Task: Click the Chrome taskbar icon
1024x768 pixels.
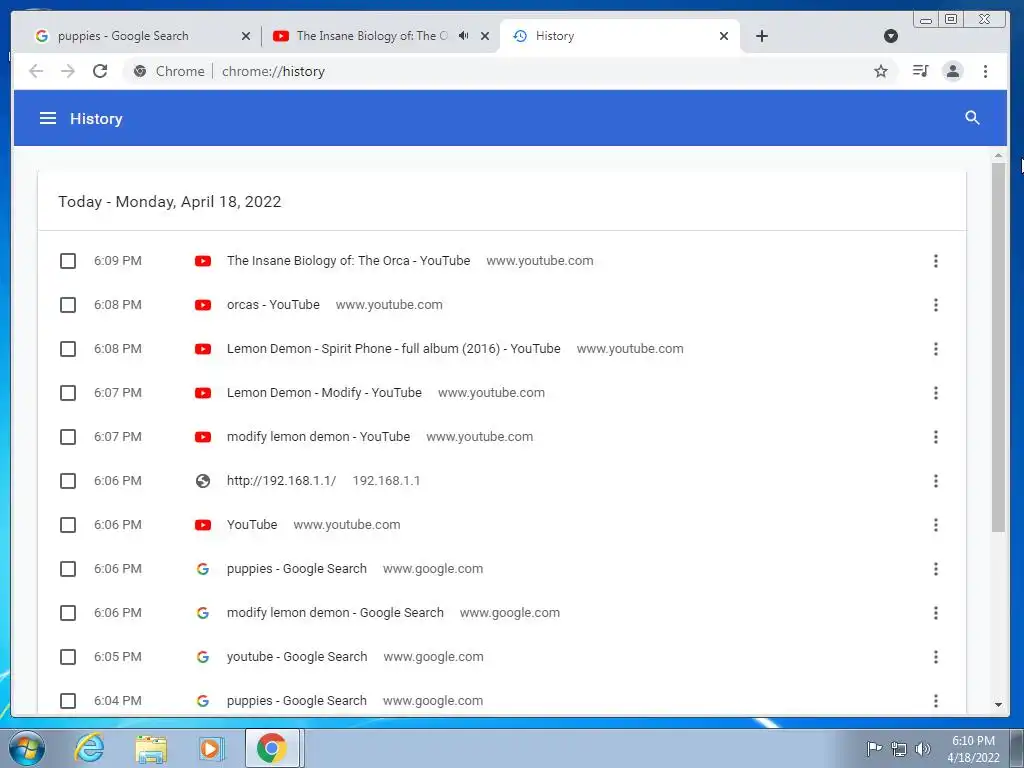Action: [x=272, y=748]
